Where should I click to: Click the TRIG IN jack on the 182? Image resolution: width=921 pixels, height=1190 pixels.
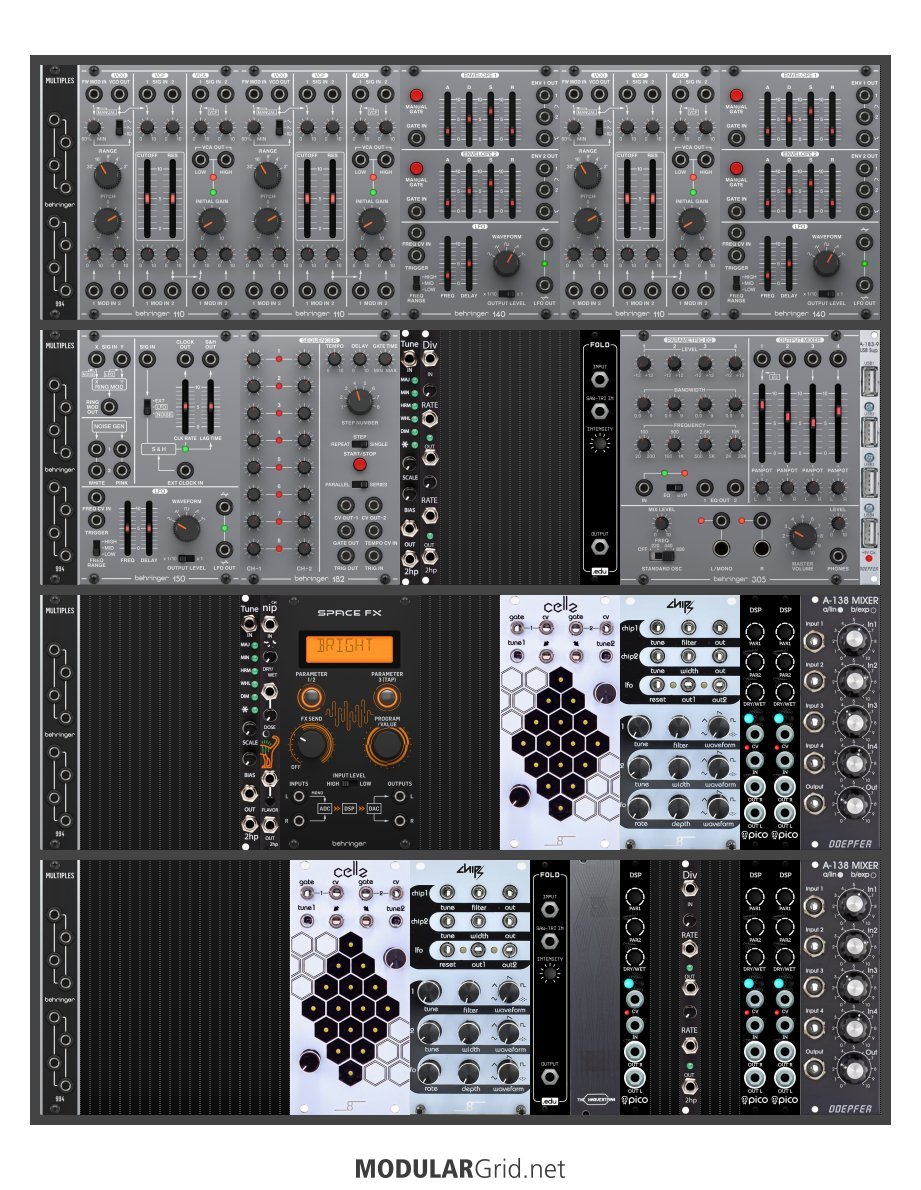click(373, 556)
